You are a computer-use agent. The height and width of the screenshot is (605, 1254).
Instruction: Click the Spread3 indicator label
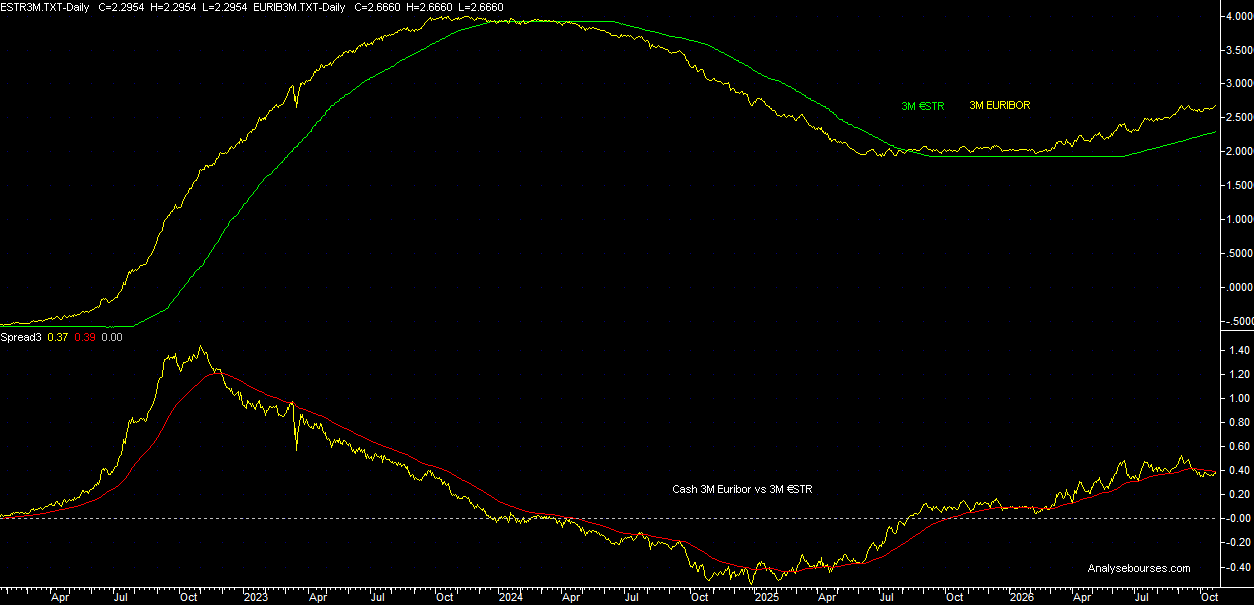point(21,337)
